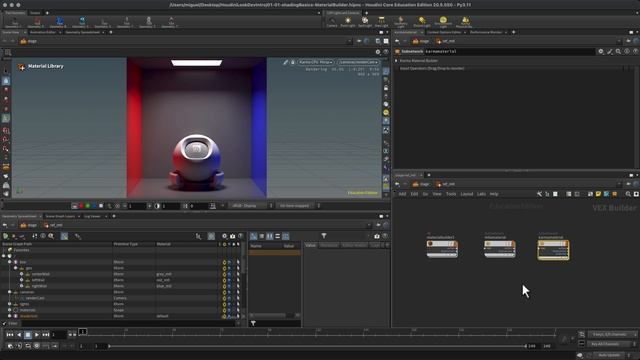Click the info icon in the parameter pane header
This screenshot has height=360, width=640.
pyautogui.click(x=627, y=51)
